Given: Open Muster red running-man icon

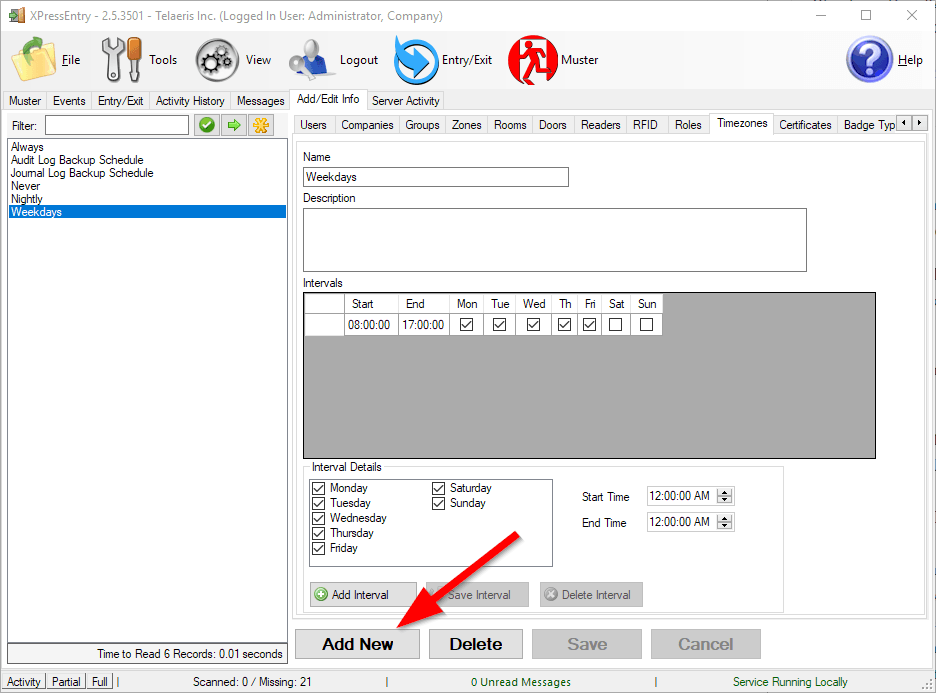Looking at the screenshot, I should (x=532, y=60).
